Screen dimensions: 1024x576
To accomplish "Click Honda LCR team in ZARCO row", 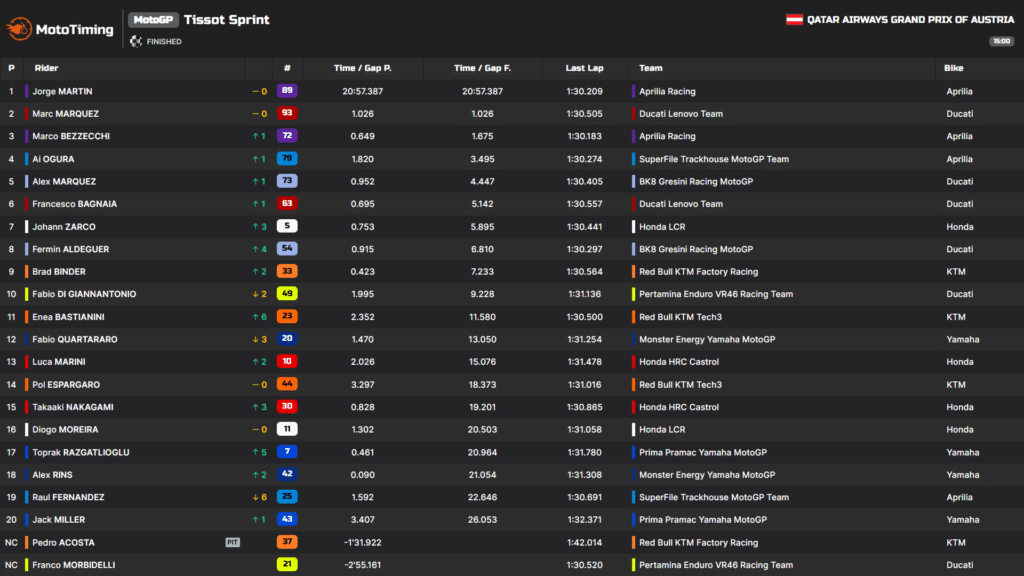I will click(x=662, y=227).
